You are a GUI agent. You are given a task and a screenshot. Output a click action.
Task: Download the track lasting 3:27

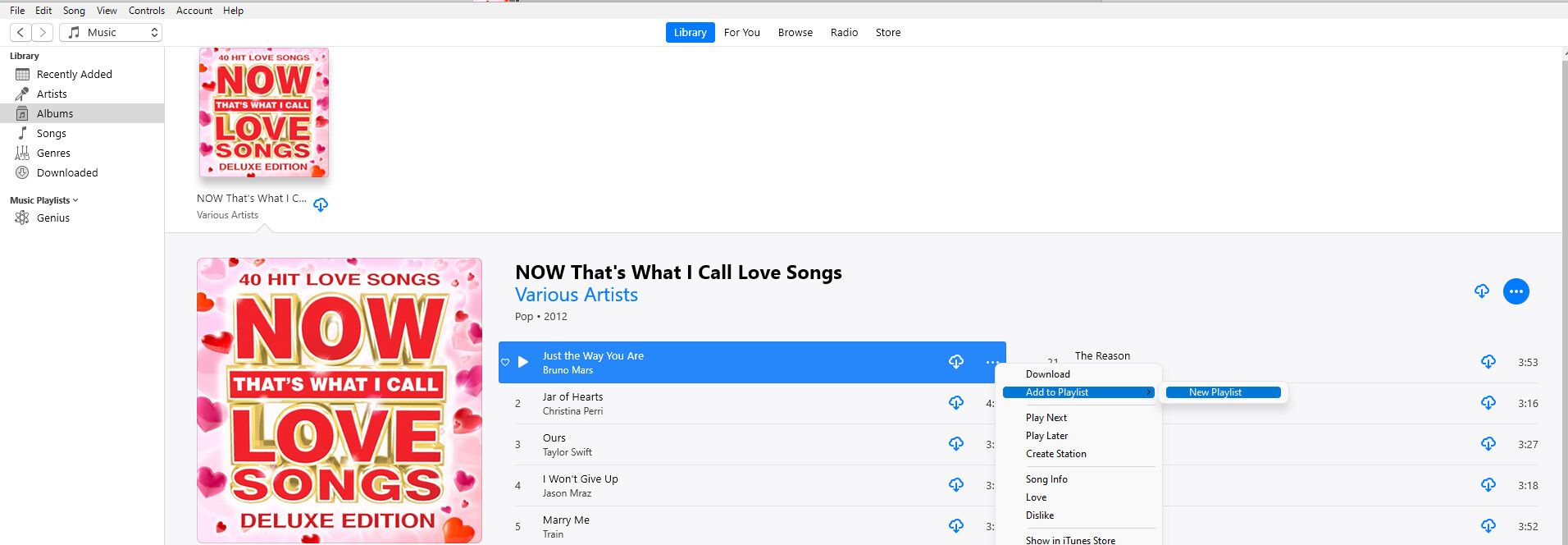click(1488, 444)
